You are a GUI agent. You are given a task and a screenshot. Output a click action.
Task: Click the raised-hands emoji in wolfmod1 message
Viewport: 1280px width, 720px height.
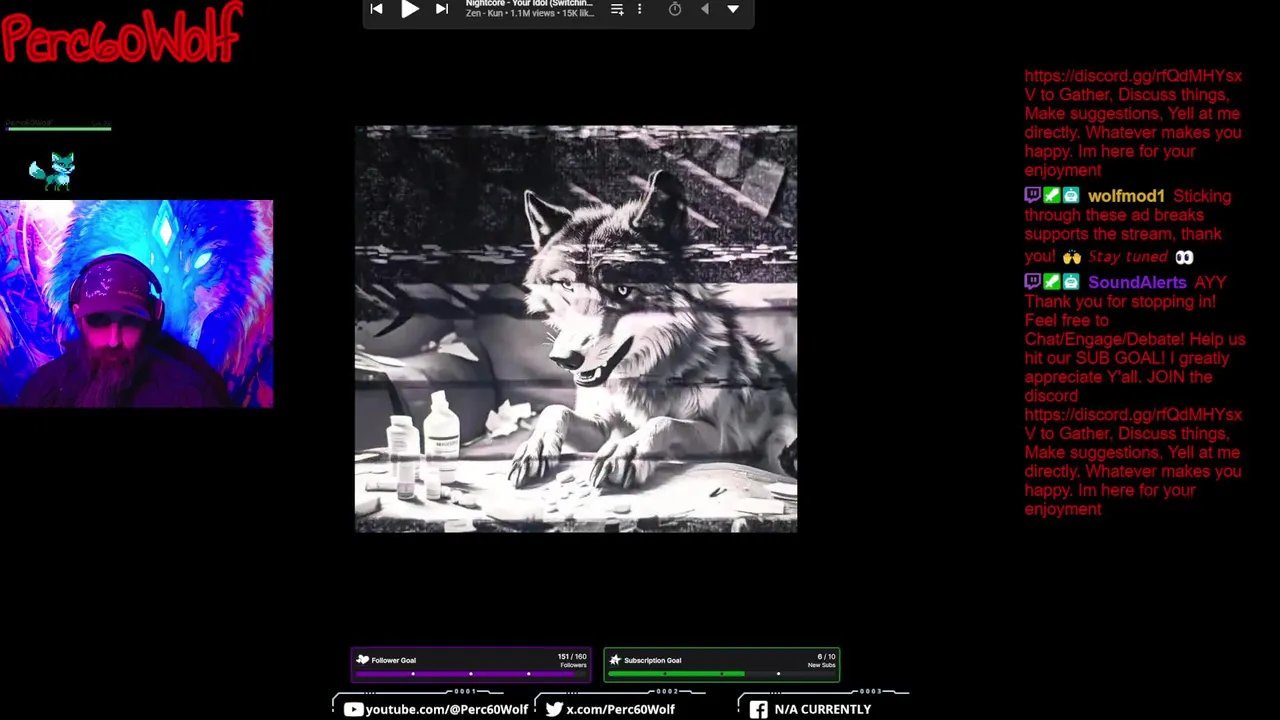[x=1071, y=257]
